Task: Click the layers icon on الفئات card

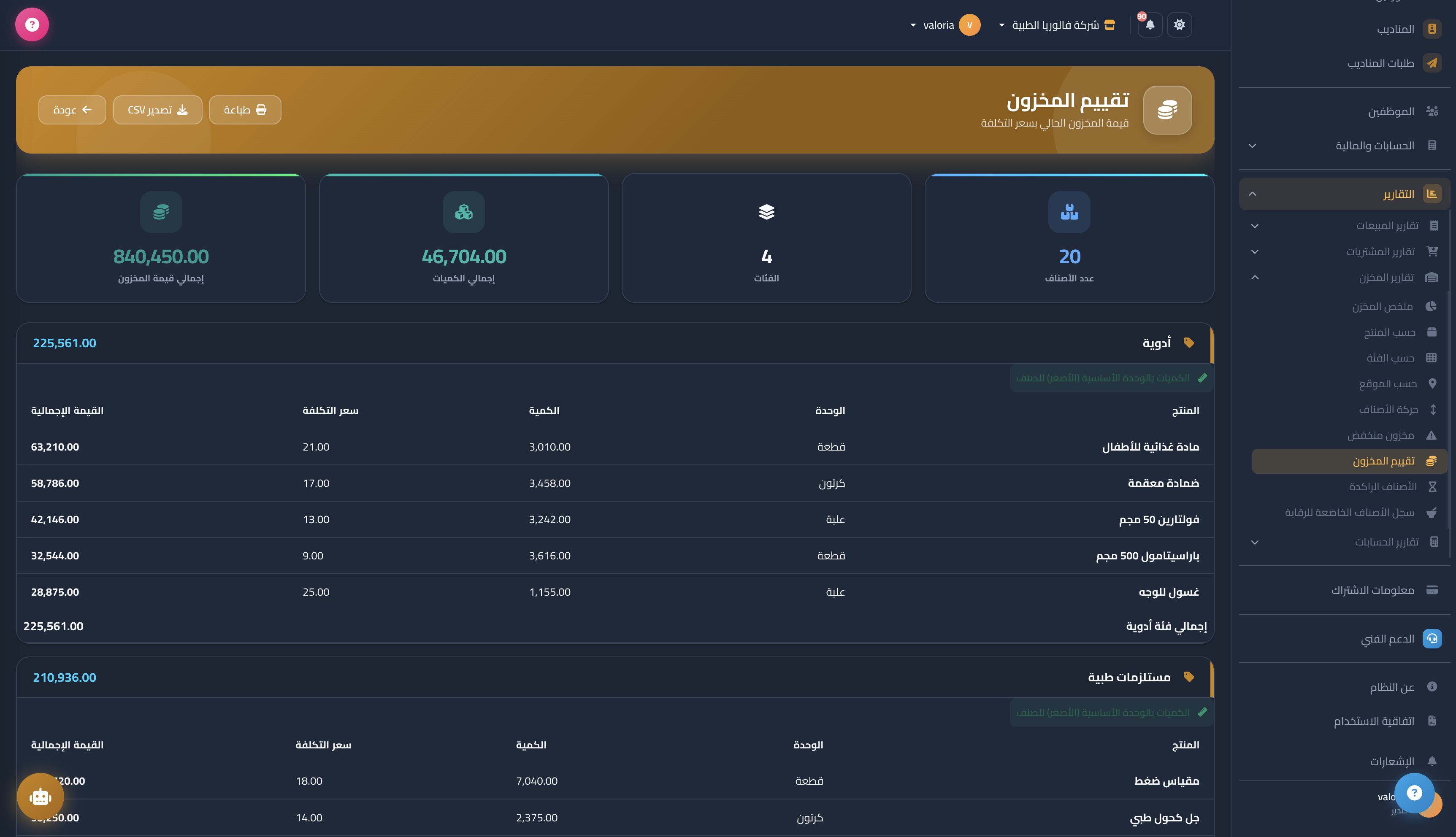Action: pyautogui.click(x=766, y=212)
